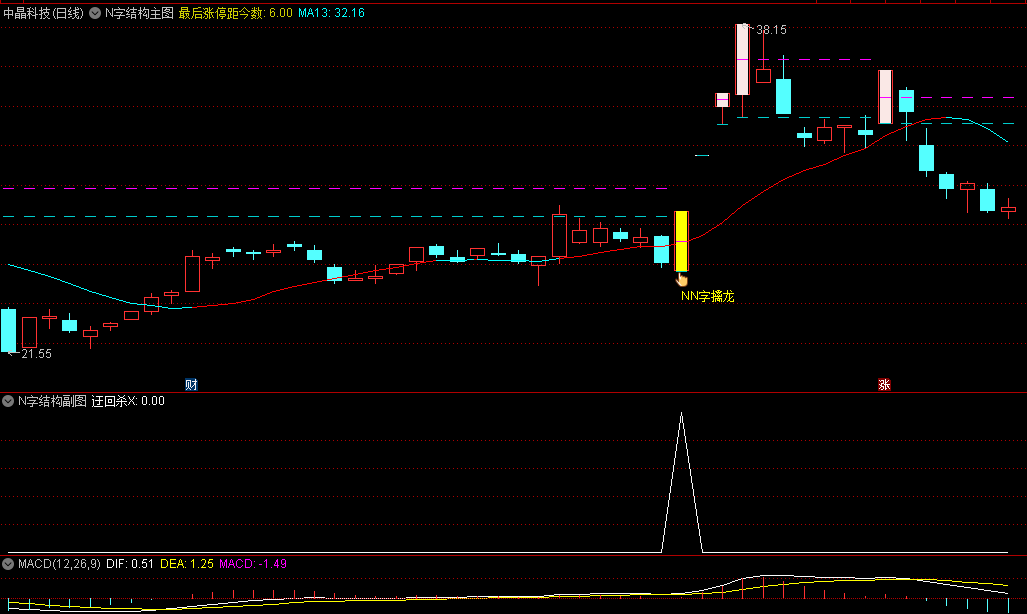Click the DEA: 1.25 value
The image size is (1027, 614).
click(x=187, y=564)
